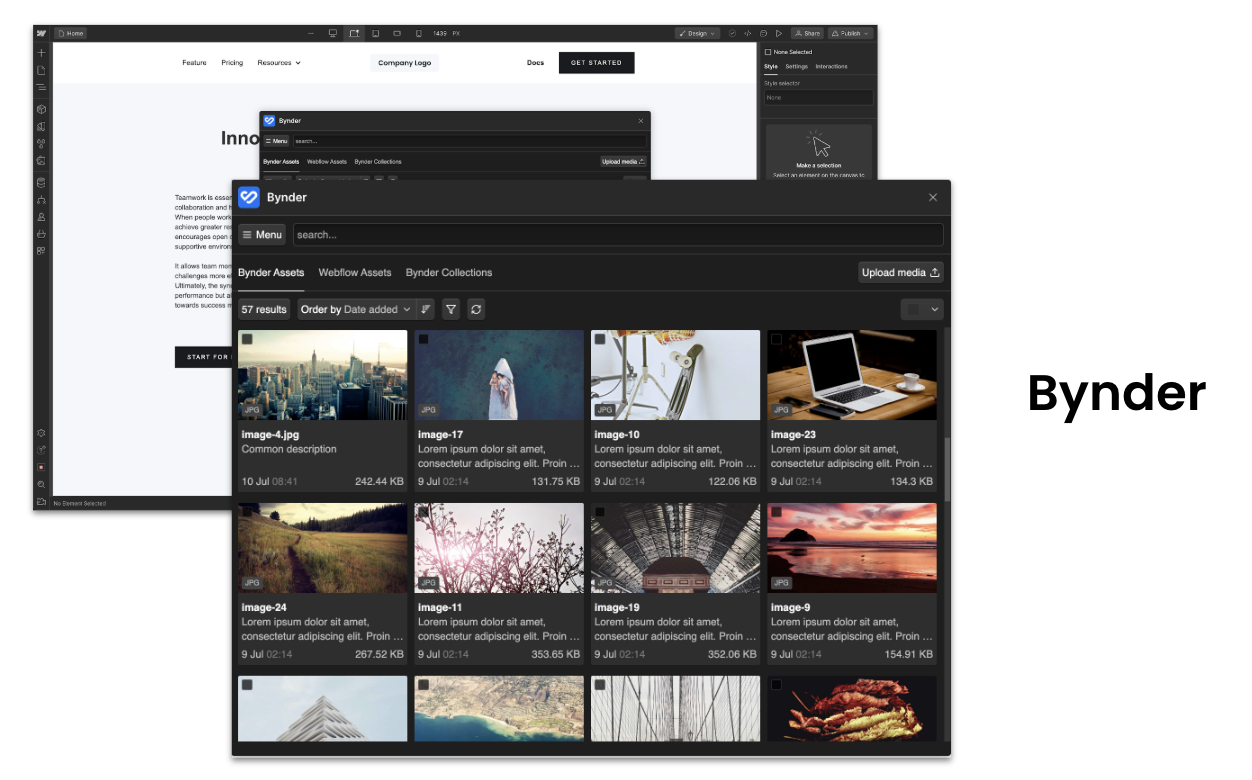Image resolution: width=1252 pixels, height=780 pixels.
Task: Switch to Bynder Collections tab in front dialog
Action: click(449, 273)
